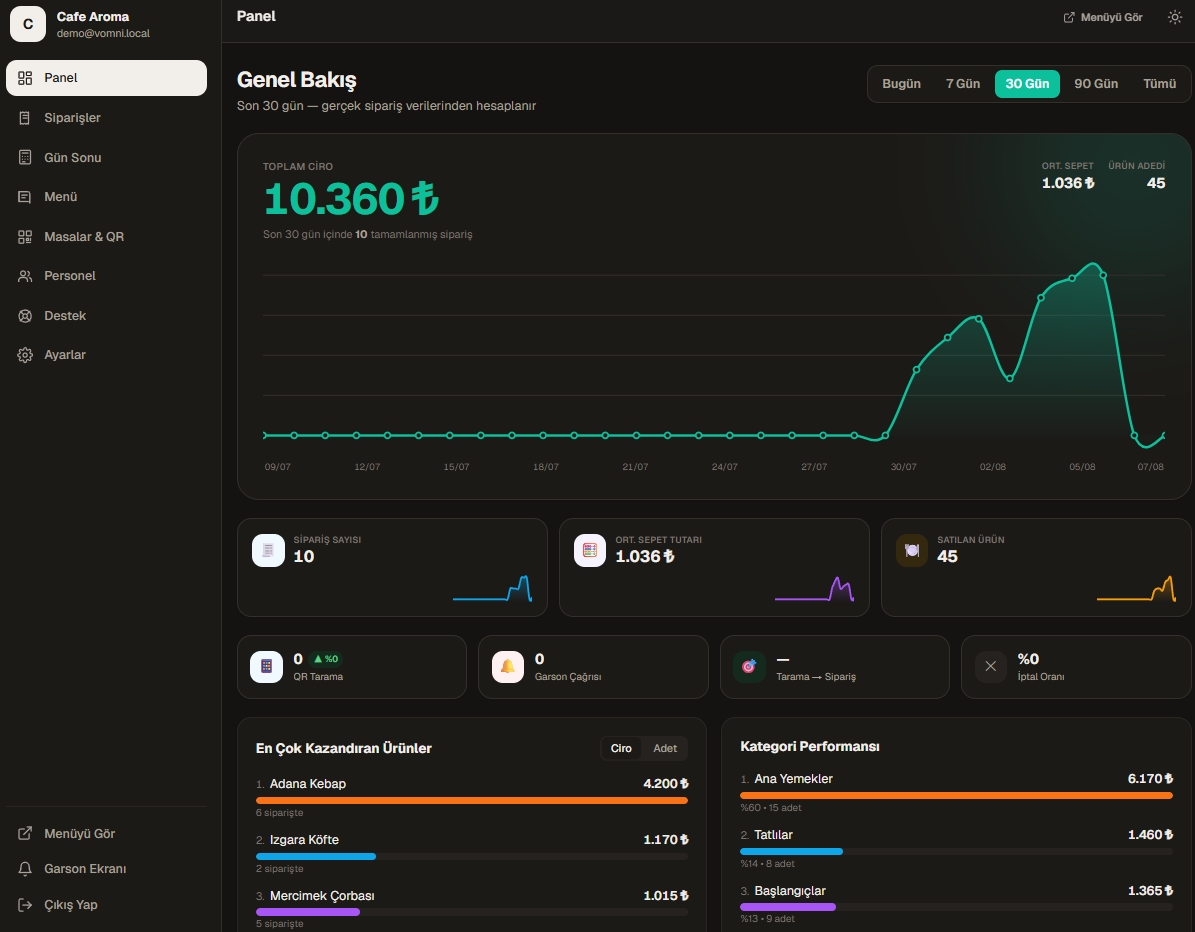Image resolution: width=1195 pixels, height=932 pixels.
Task: Click the İptal Oranı X icon
Action: coord(991,667)
